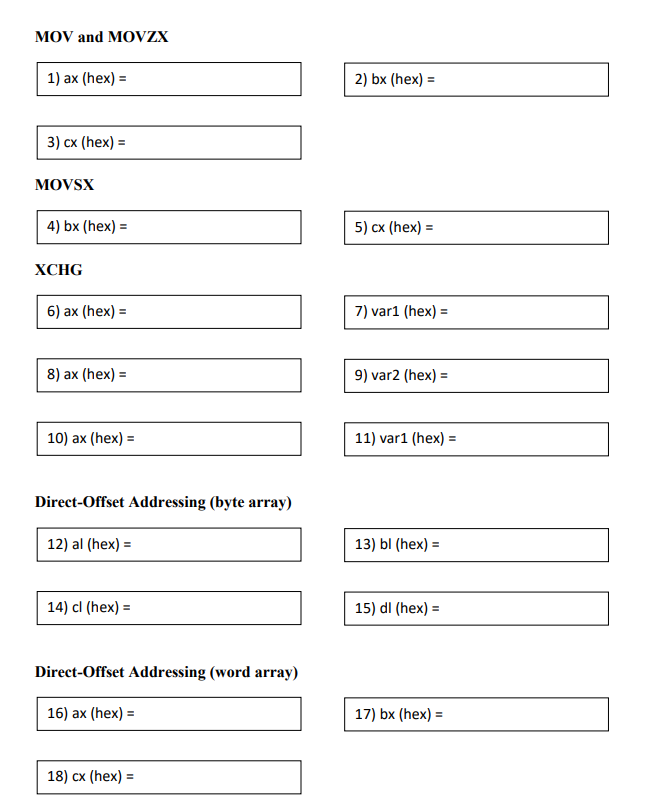Click the 'Direct-Offset Addressing (word array)' heading
The width and height of the screenshot is (649, 812).
click(x=166, y=672)
